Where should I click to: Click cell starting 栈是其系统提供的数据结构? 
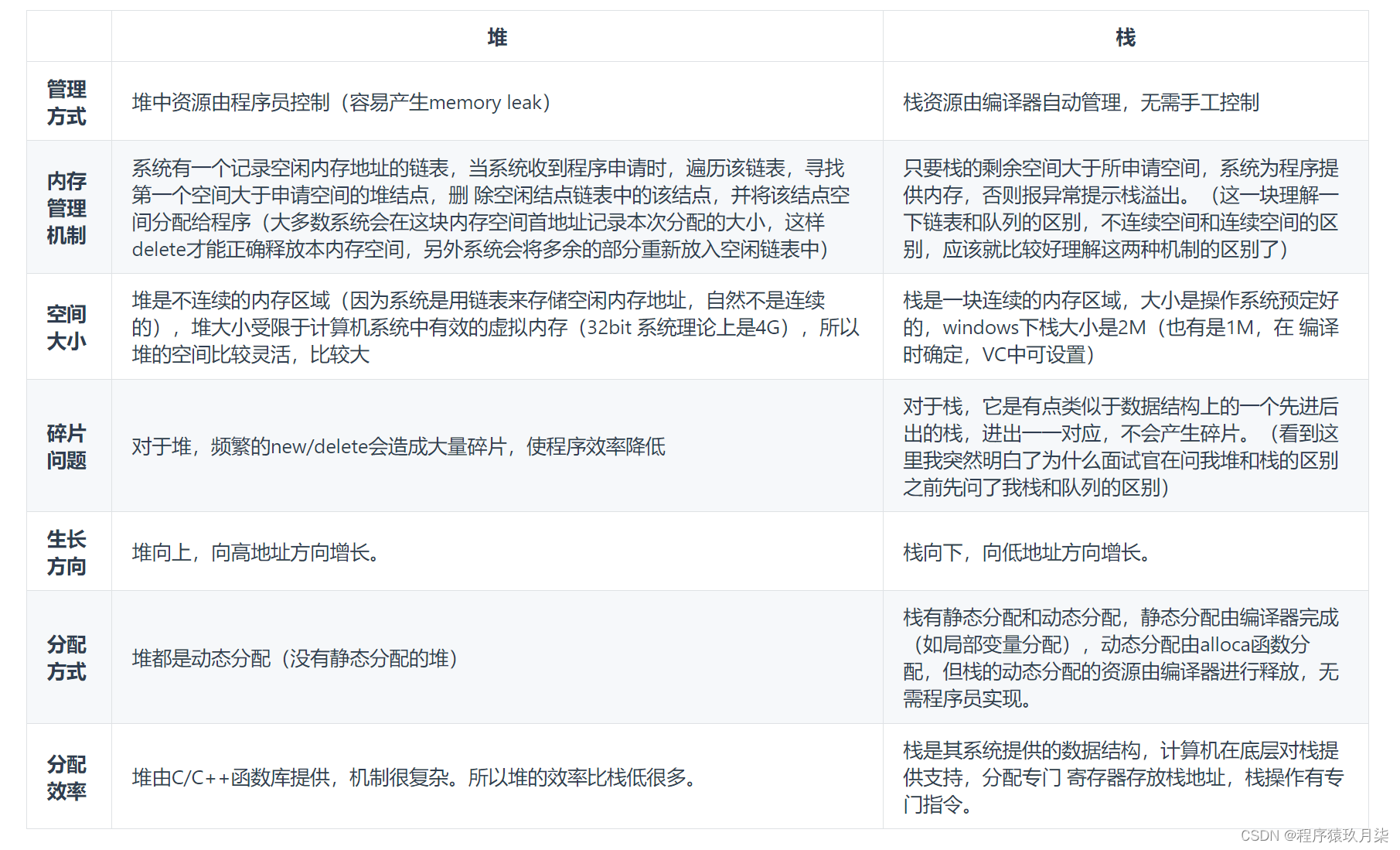click(1126, 777)
